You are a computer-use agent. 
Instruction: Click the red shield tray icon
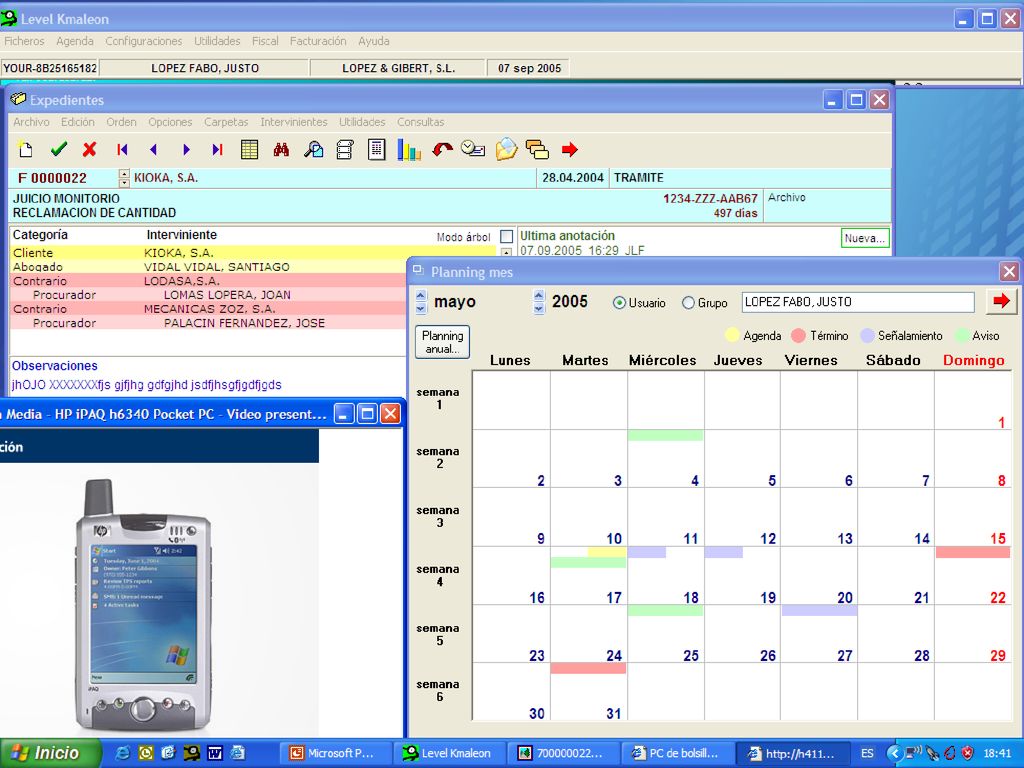[x=968, y=753]
